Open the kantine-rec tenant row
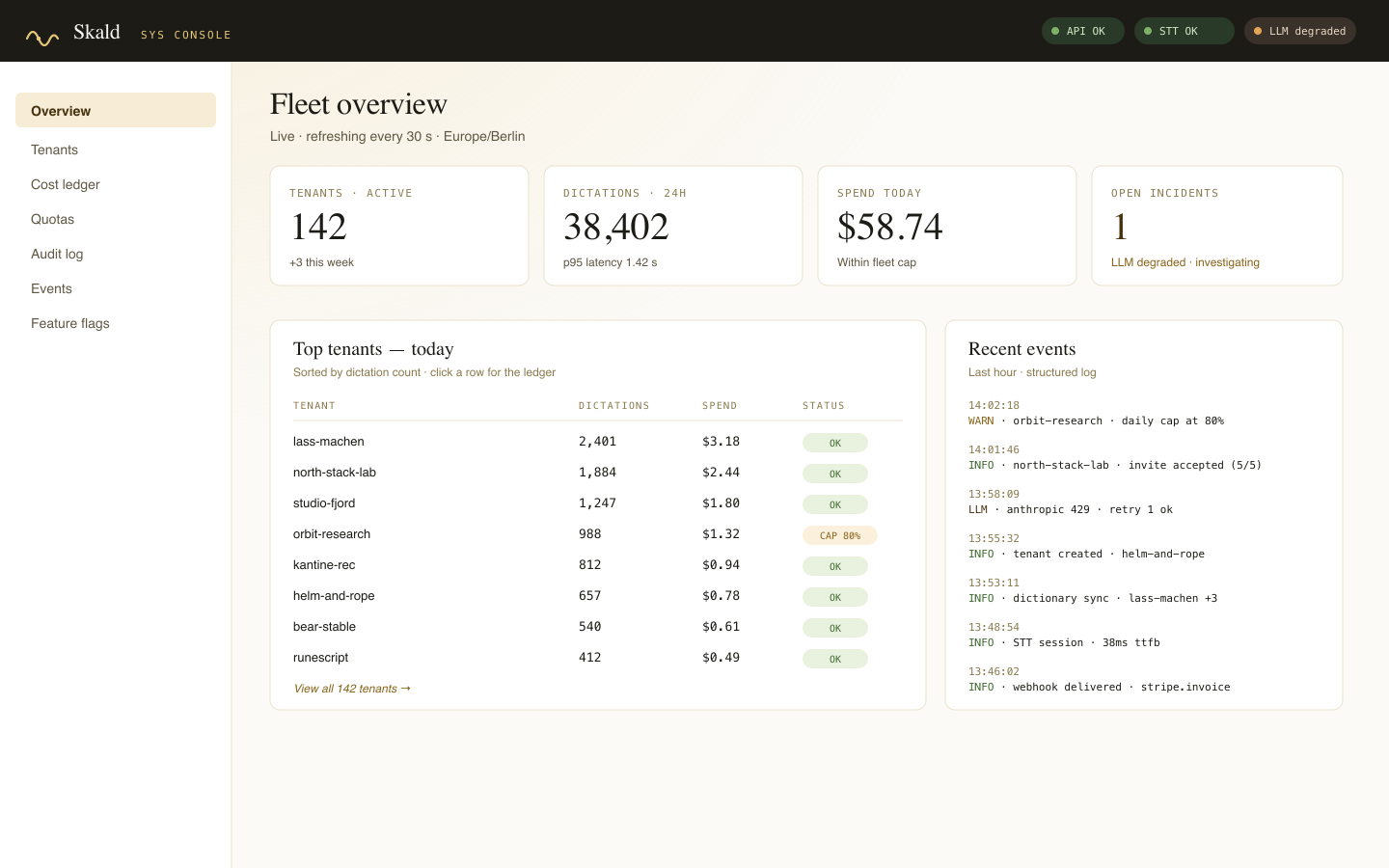The image size is (1389, 868). coord(598,565)
